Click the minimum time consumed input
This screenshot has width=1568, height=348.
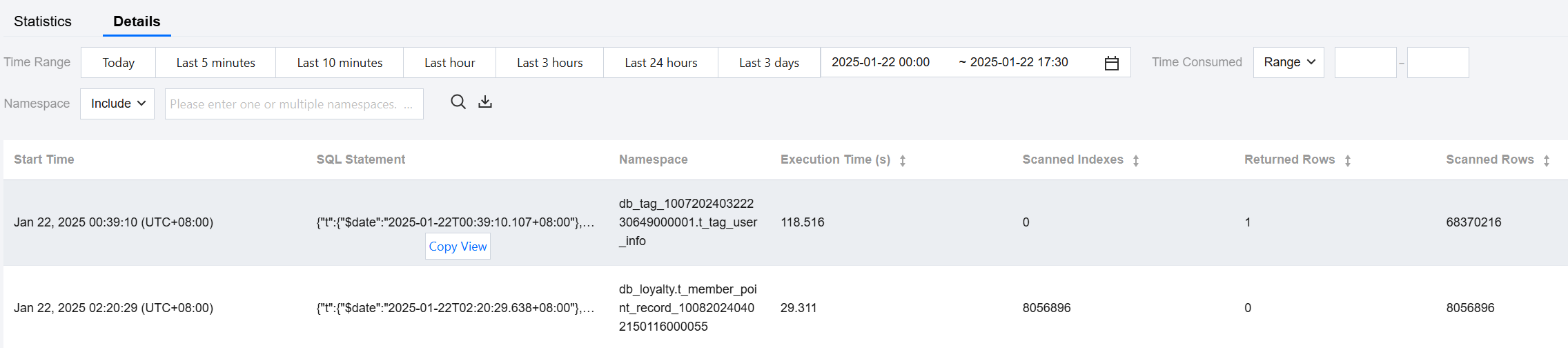click(1365, 62)
